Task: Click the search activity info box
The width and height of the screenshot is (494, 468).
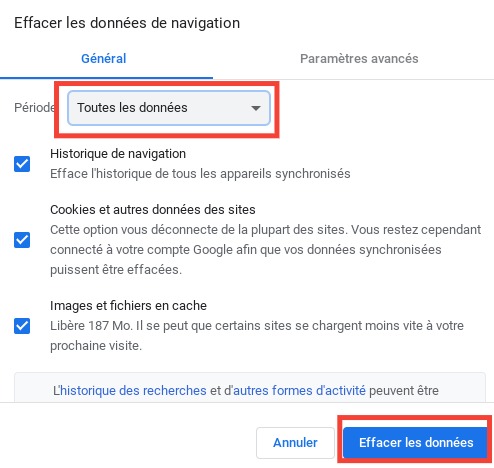Action: [250, 388]
